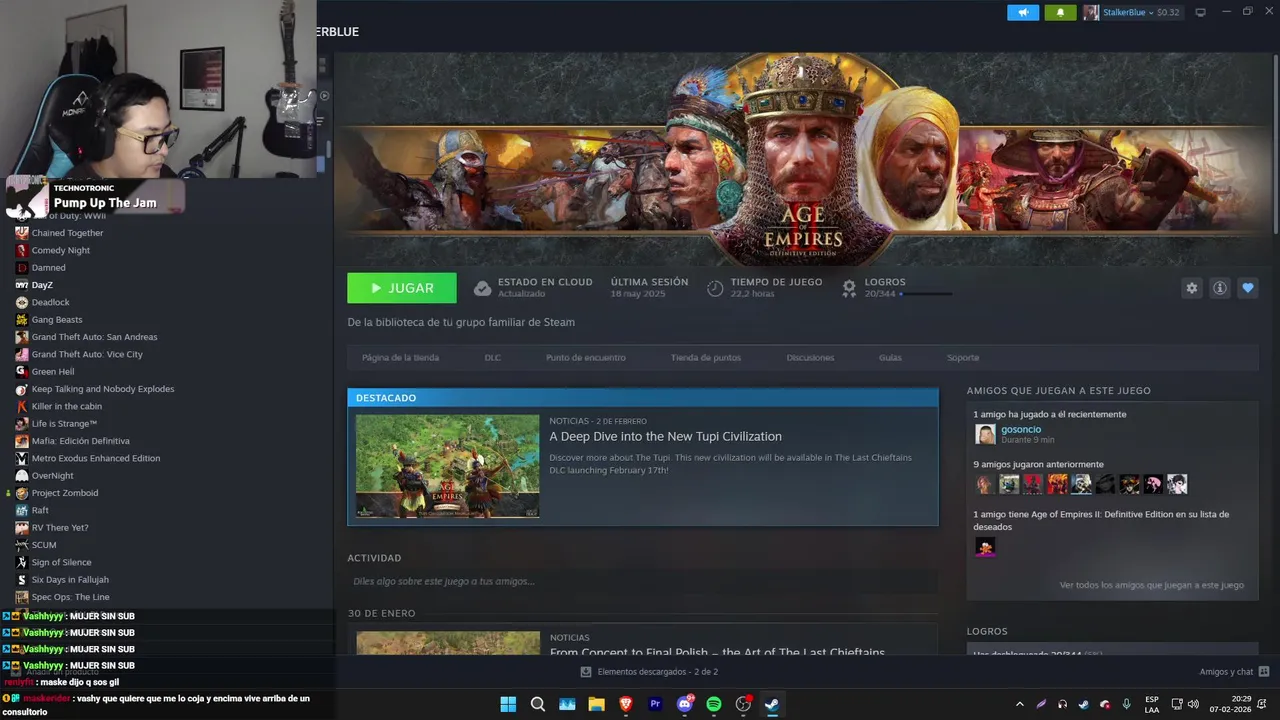
Task: Click the activity input field
Action: click(x=642, y=581)
